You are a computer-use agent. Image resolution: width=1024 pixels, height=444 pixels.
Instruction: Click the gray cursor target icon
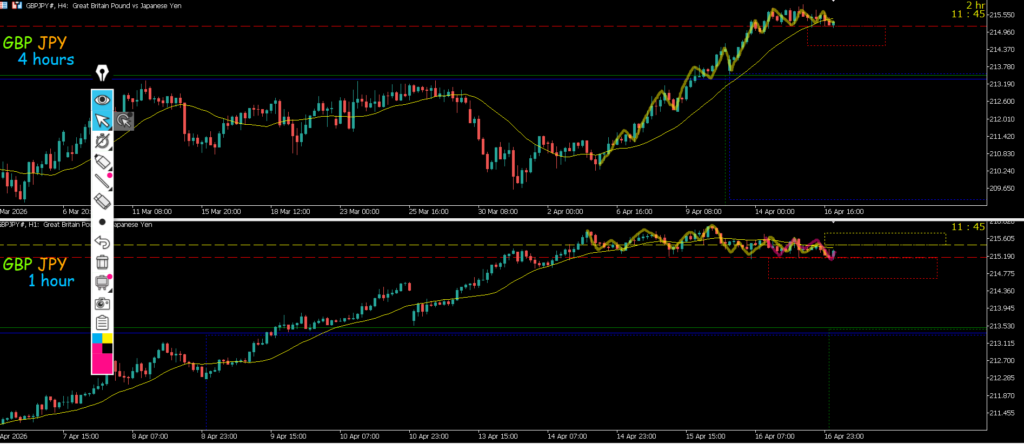(124, 121)
